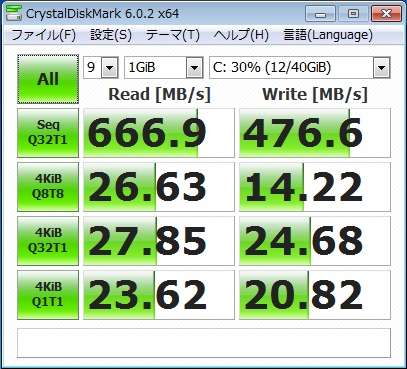This screenshot has height=369, width=407.
Task: Click the CrystalDiskMark title bar app icon
Action: point(14,13)
